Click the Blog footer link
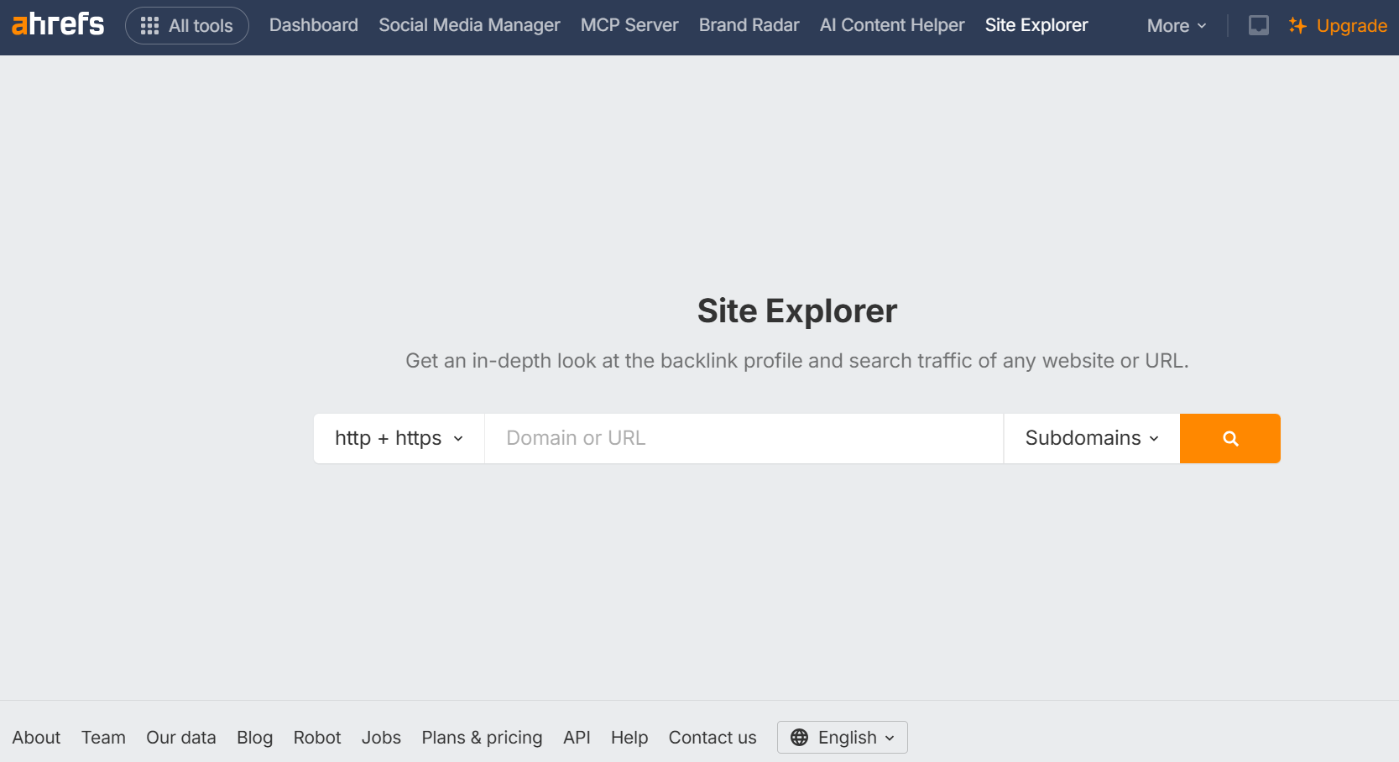The width and height of the screenshot is (1399, 762). click(255, 737)
